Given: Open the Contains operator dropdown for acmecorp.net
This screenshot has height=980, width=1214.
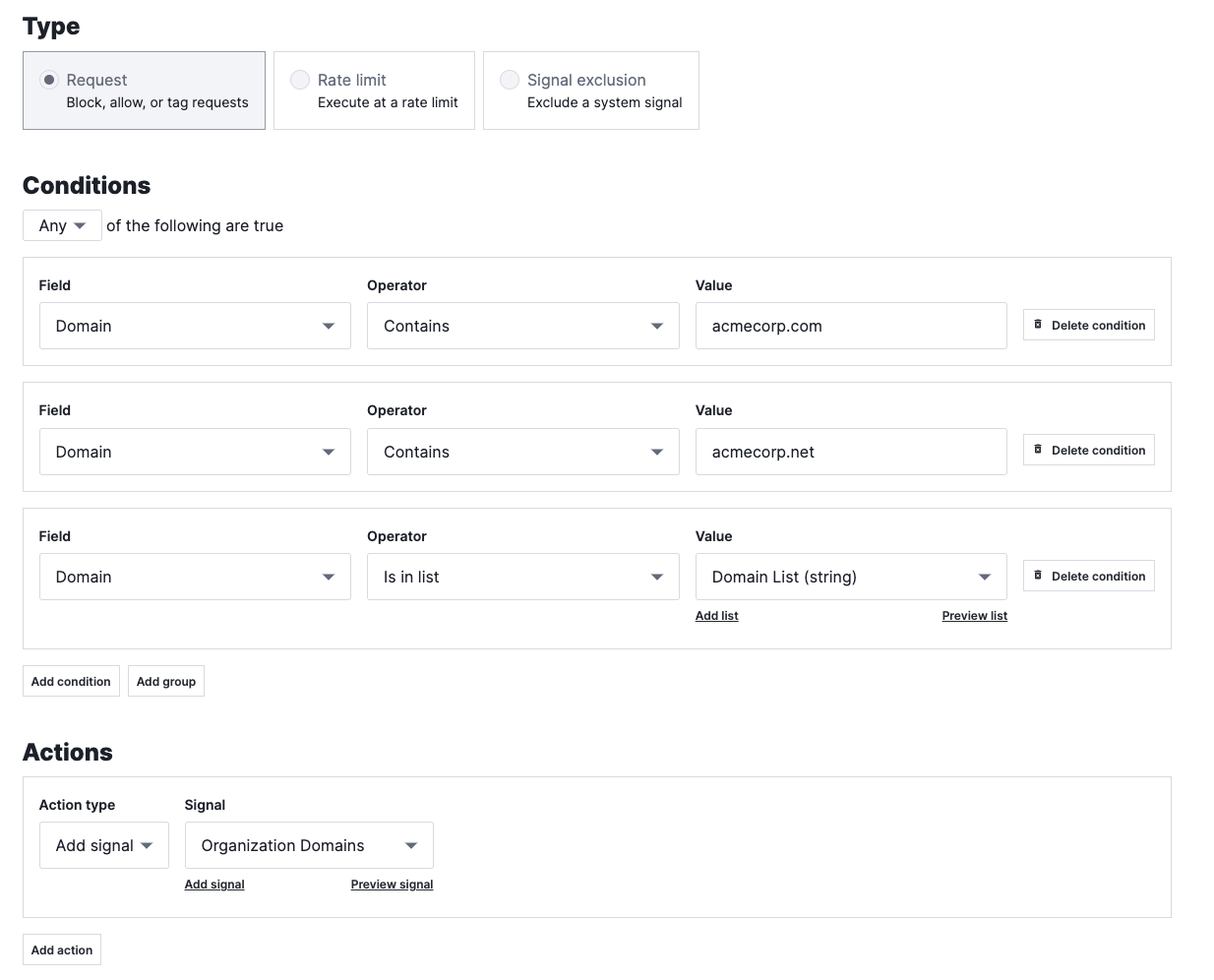Looking at the screenshot, I should tap(522, 451).
